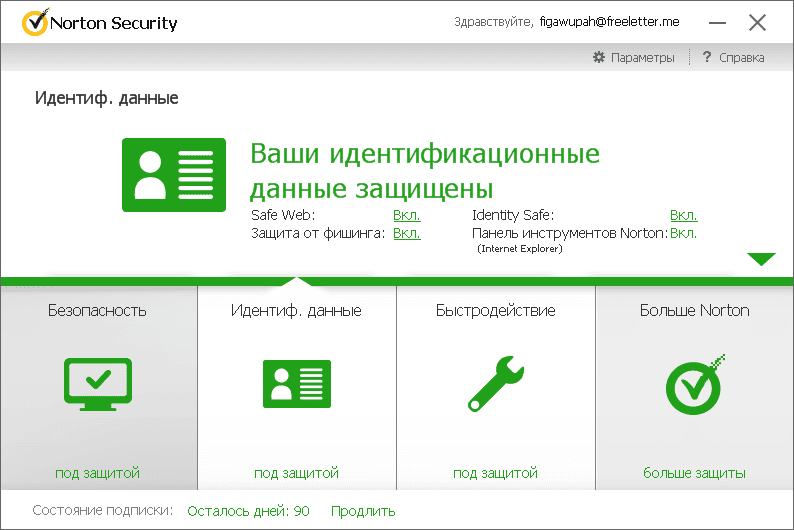Click the Справка question mark icon
This screenshot has width=794, height=530.
coord(707,57)
